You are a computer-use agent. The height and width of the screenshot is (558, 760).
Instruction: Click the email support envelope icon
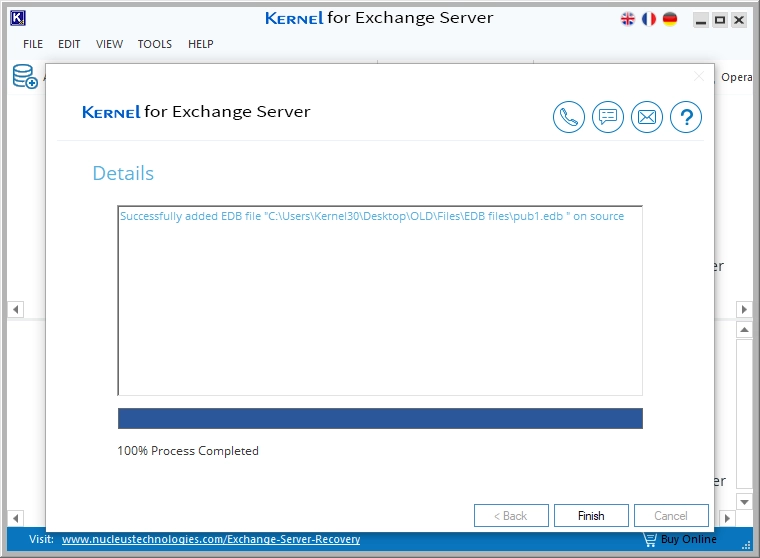[647, 117]
